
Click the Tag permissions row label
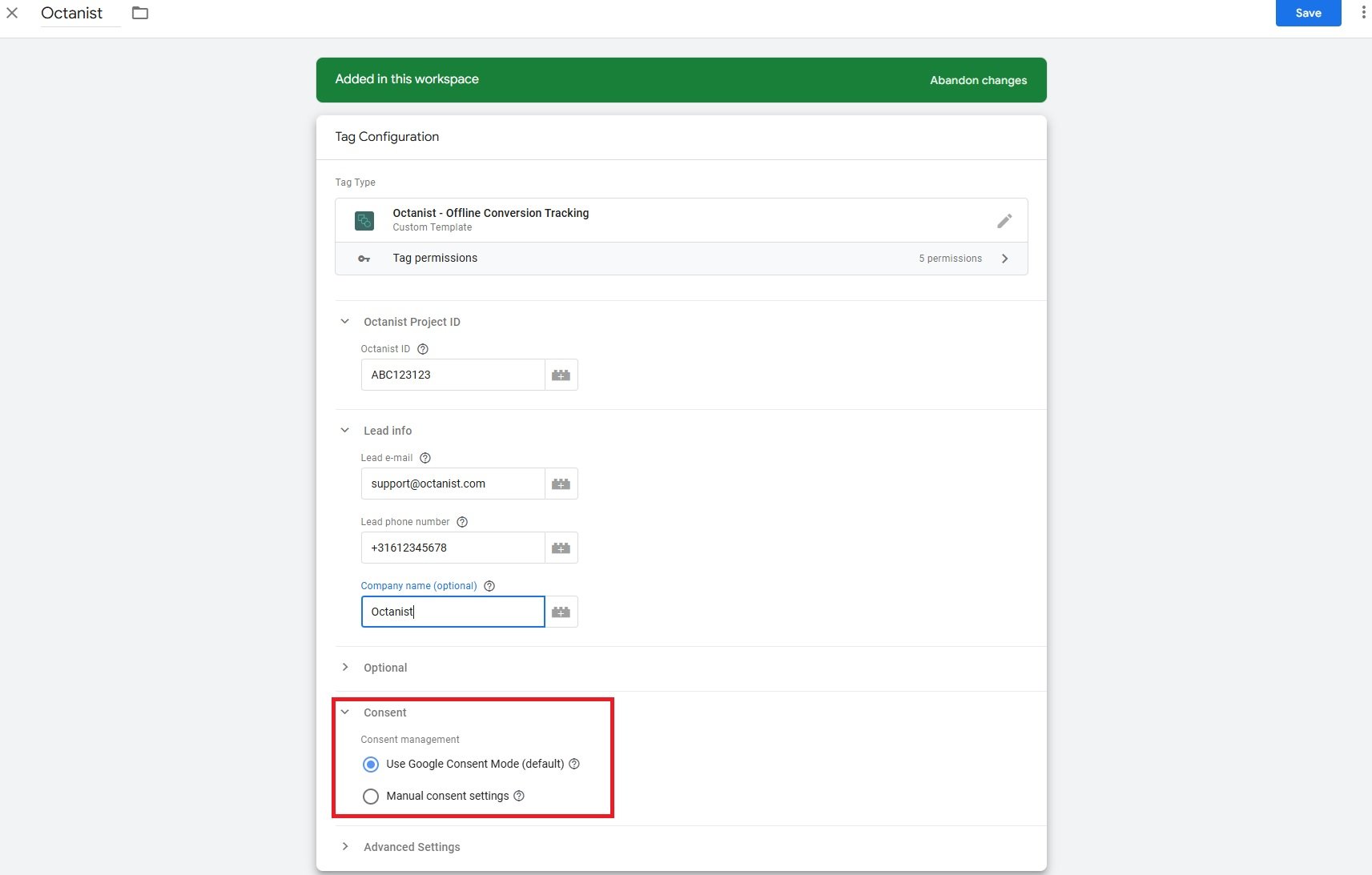(x=435, y=258)
